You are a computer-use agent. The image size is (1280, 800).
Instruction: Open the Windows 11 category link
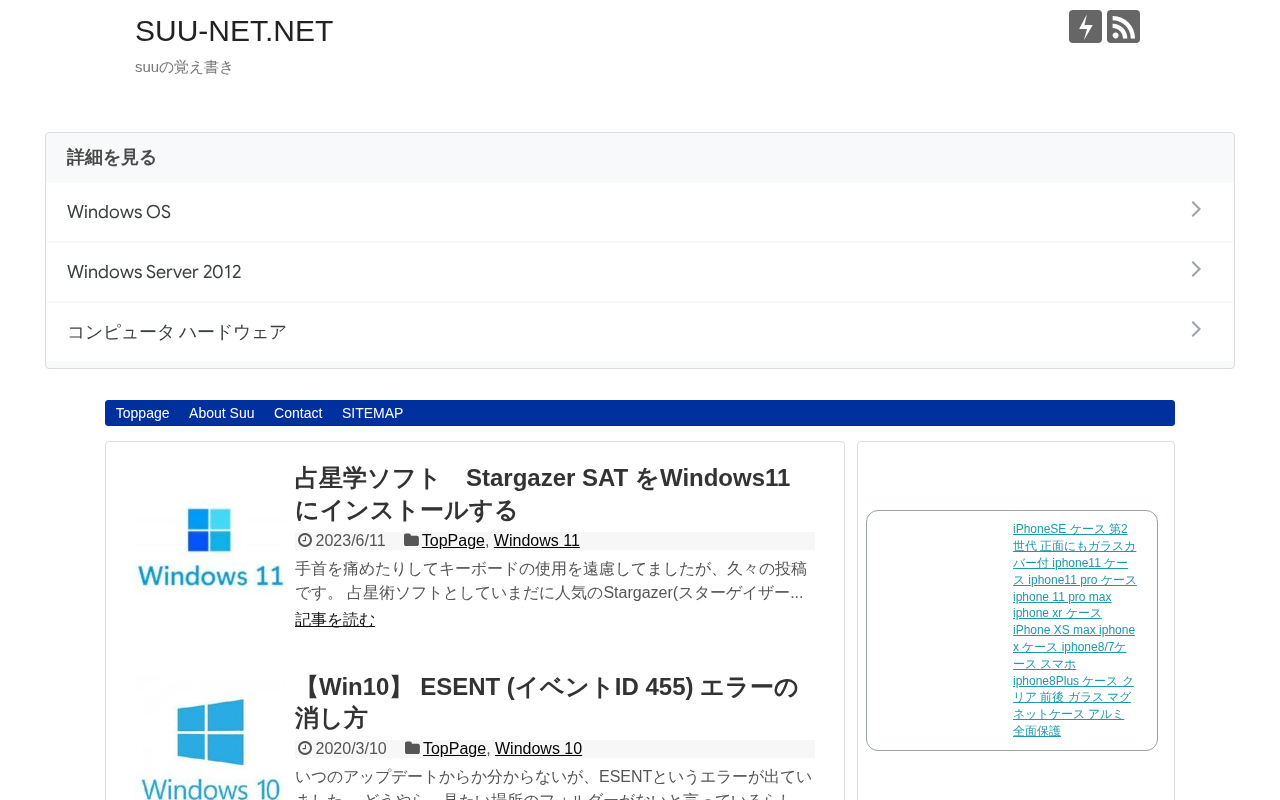[x=537, y=541]
